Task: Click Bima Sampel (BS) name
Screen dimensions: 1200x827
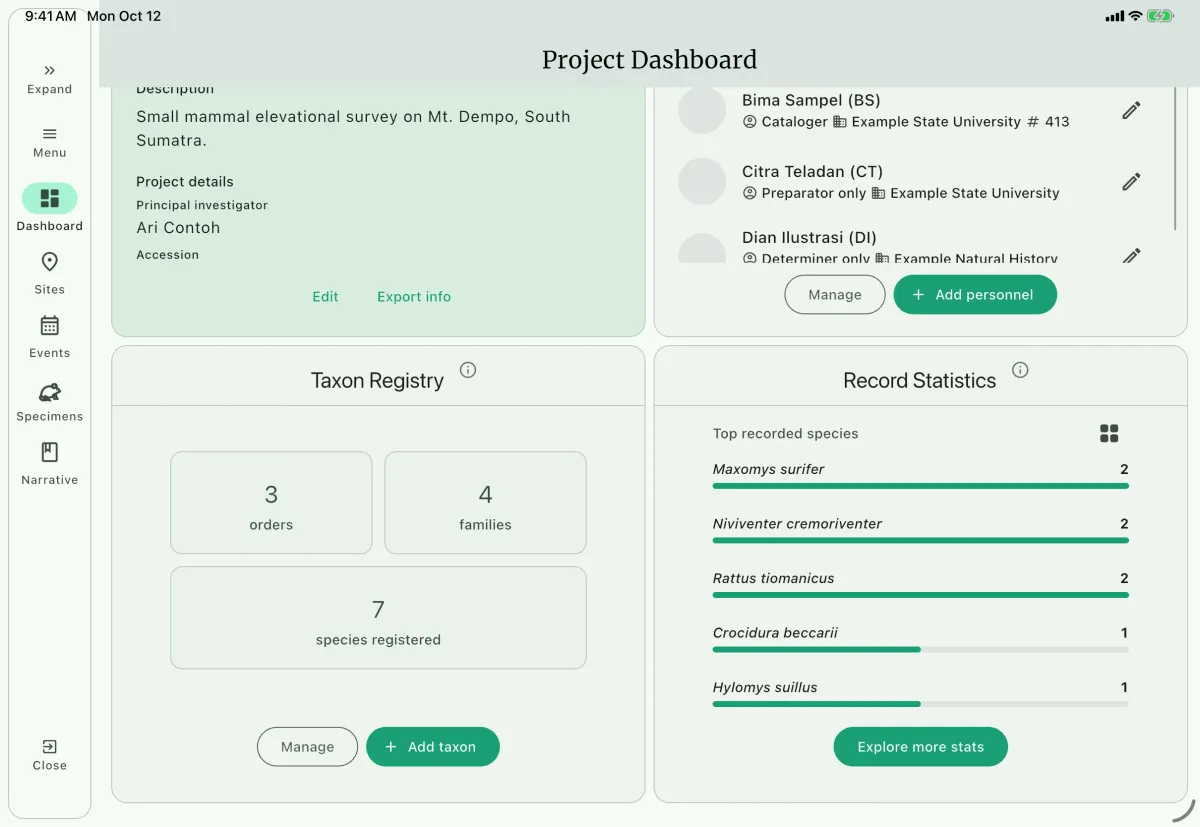Action: pos(811,100)
